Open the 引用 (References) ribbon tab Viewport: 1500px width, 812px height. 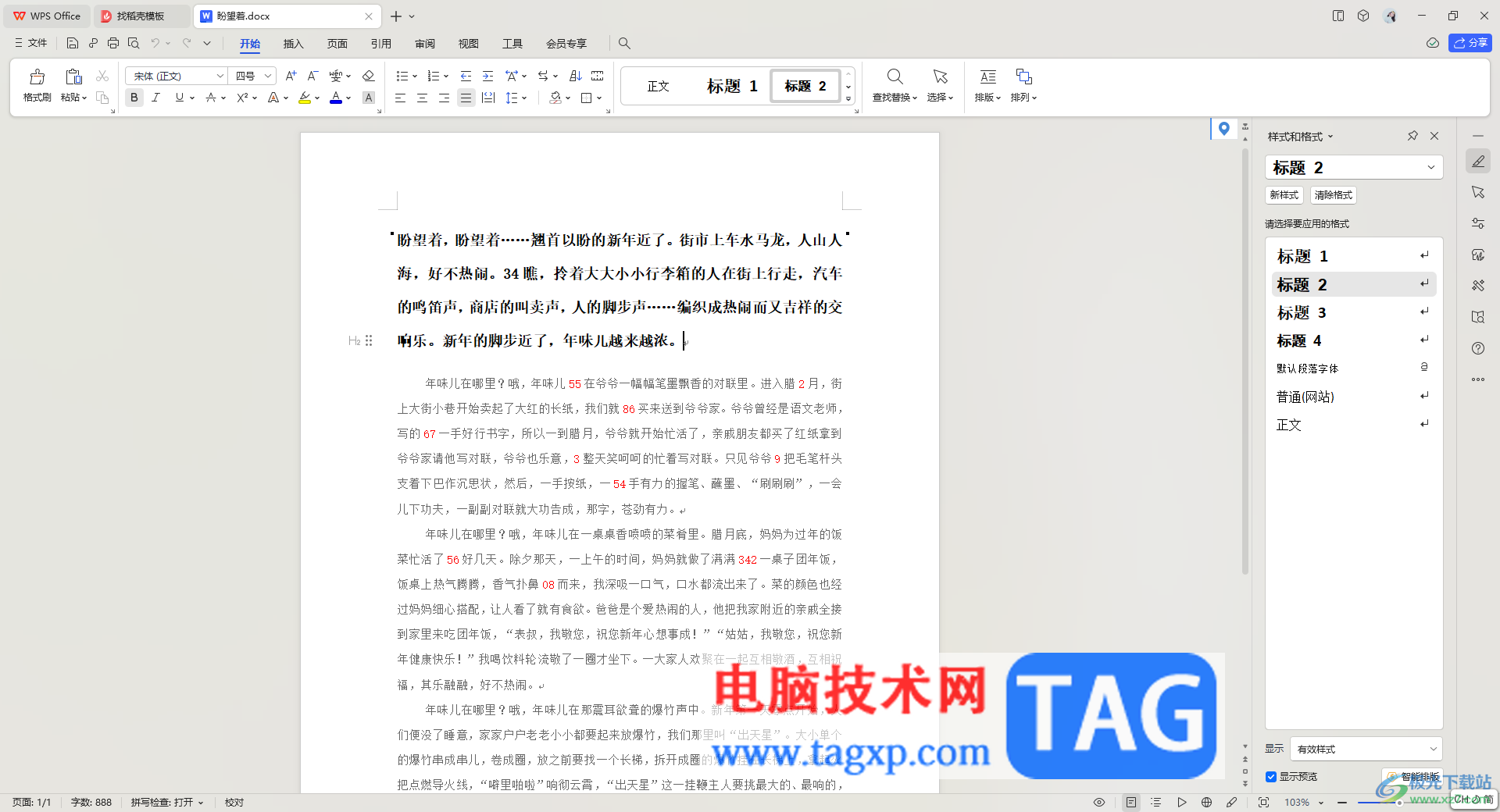tap(380, 44)
